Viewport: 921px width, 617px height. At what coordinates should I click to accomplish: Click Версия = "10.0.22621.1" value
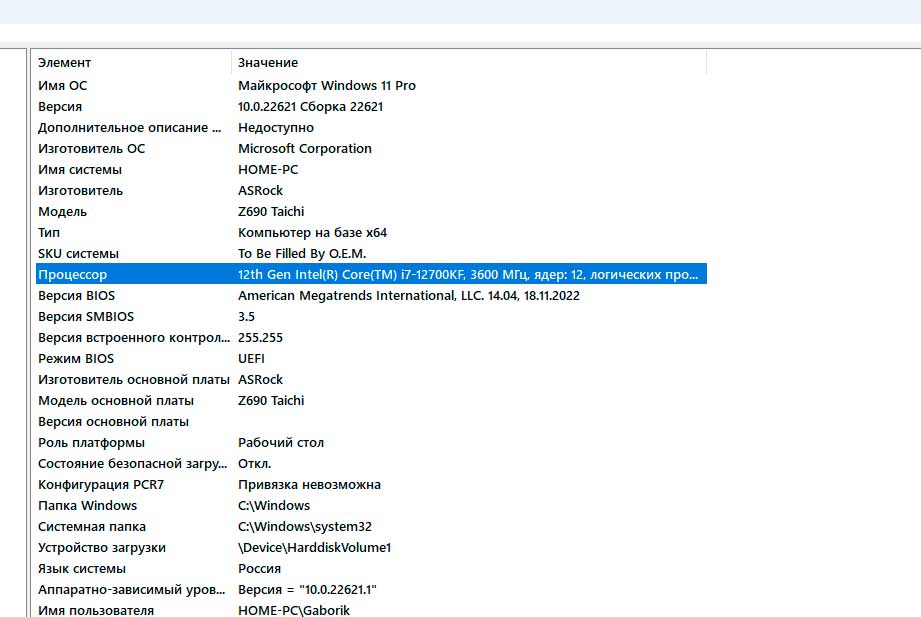click(307, 590)
